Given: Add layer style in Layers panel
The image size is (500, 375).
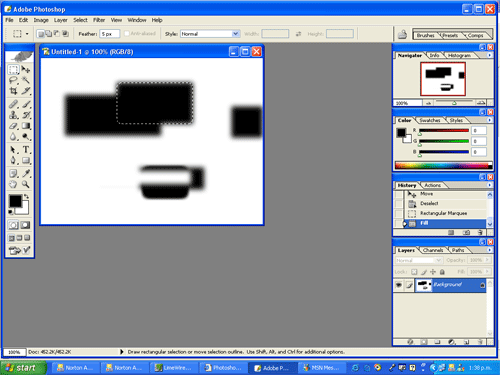Looking at the screenshot, I should tap(410, 342).
